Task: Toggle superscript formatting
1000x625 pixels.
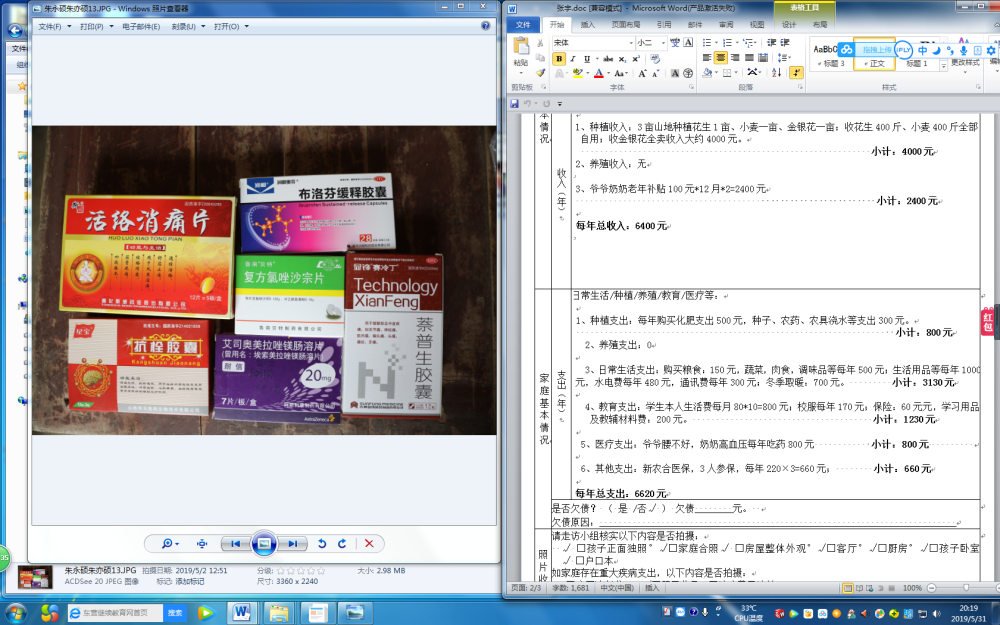Action: coord(636,59)
